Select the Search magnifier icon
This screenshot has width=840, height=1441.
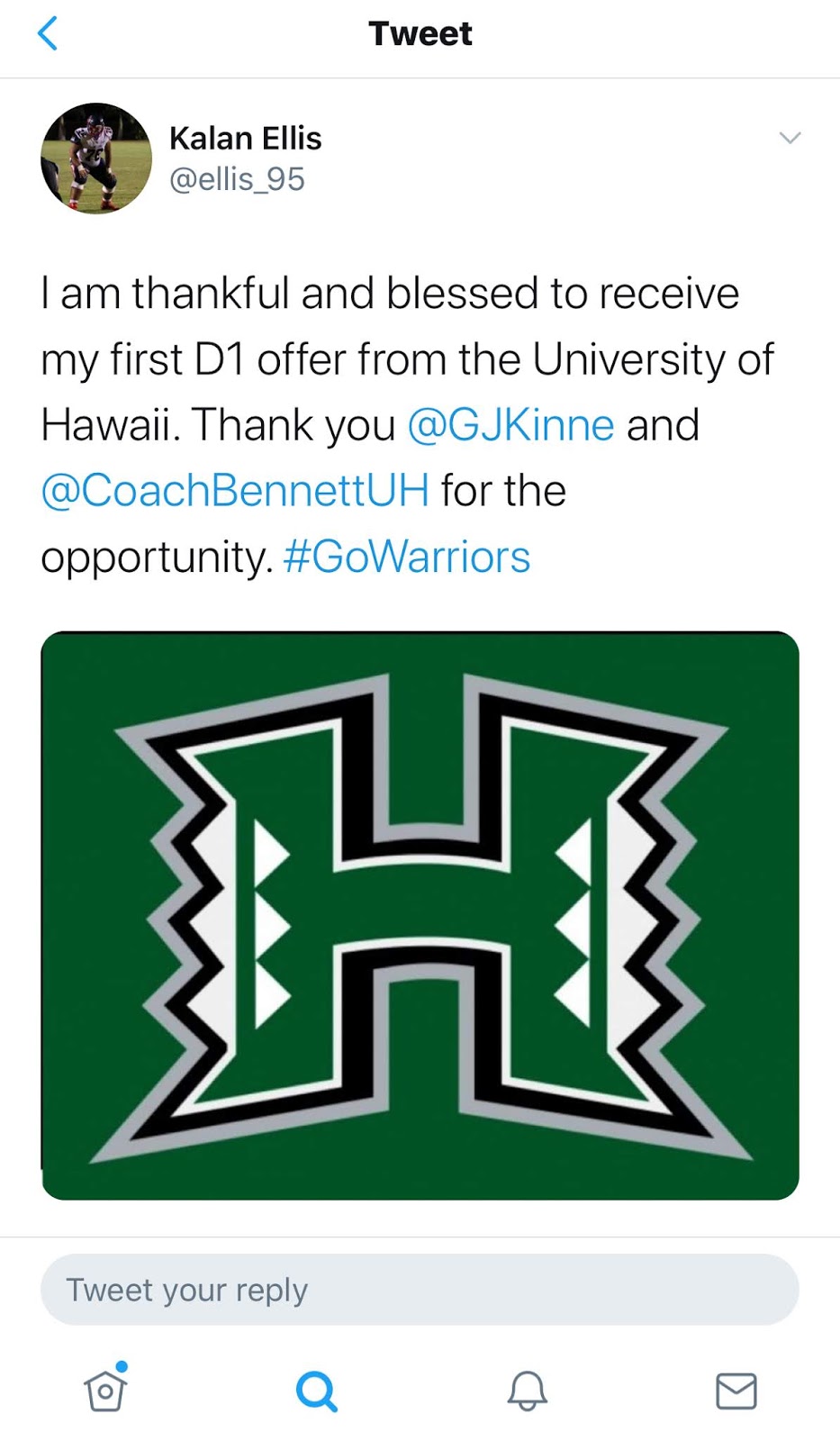[x=315, y=1390]
